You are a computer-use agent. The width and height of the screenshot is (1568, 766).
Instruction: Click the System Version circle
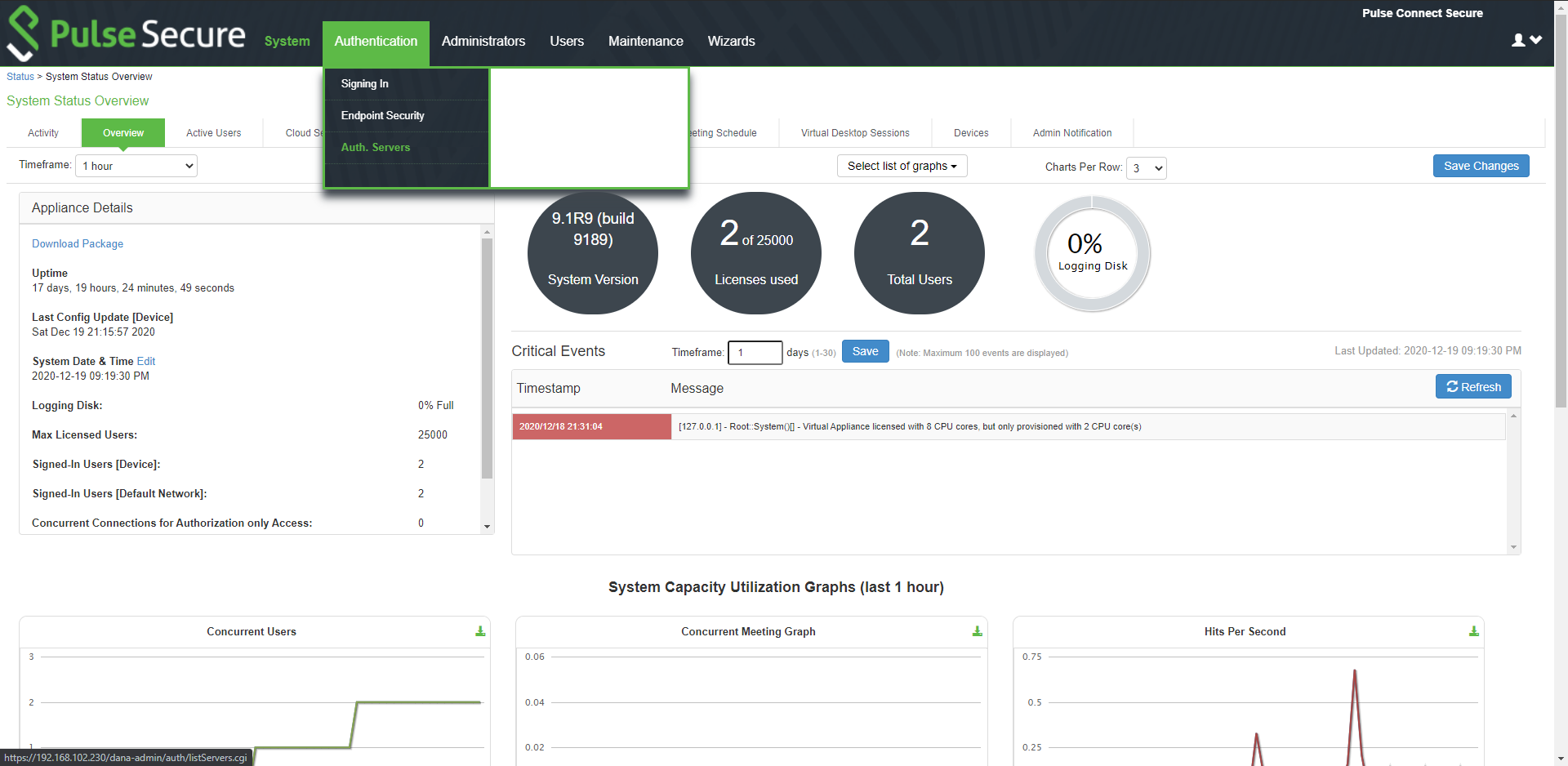pyautogui.click(x=593, y=252)
